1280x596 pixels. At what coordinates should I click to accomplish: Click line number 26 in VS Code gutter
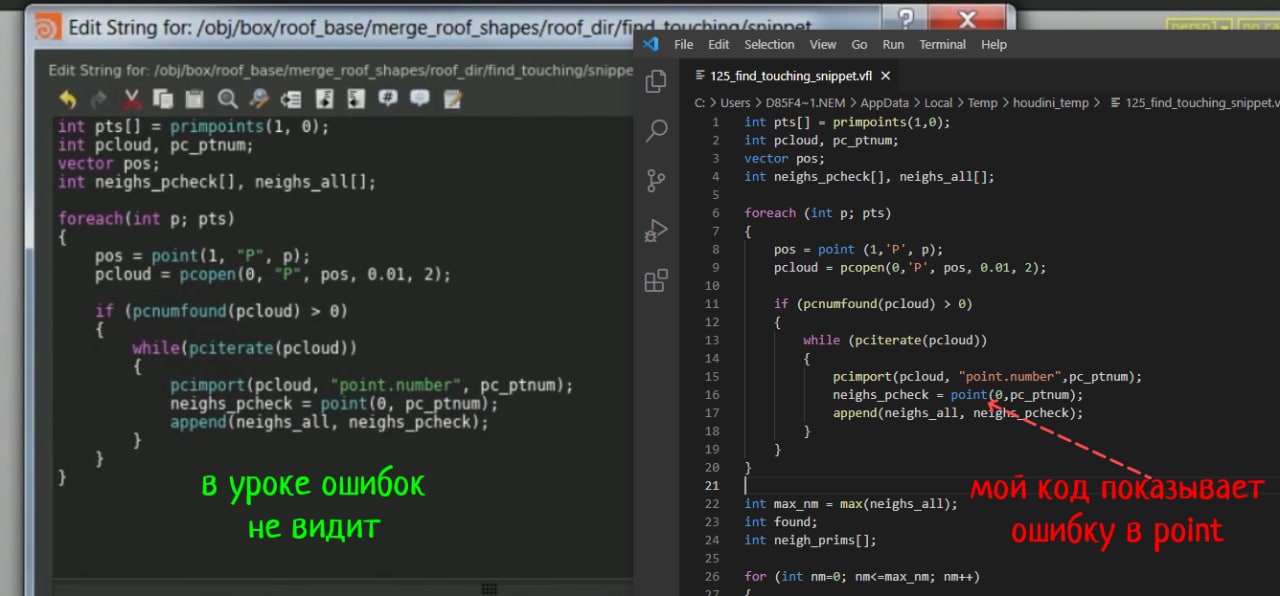click(x=712, y=576)
